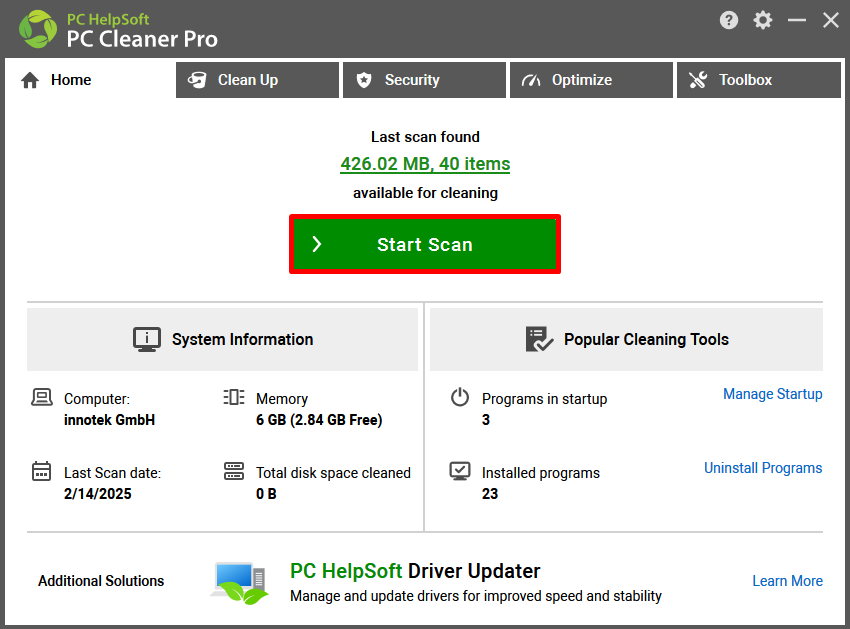Click the Last scan found heading

425,137
